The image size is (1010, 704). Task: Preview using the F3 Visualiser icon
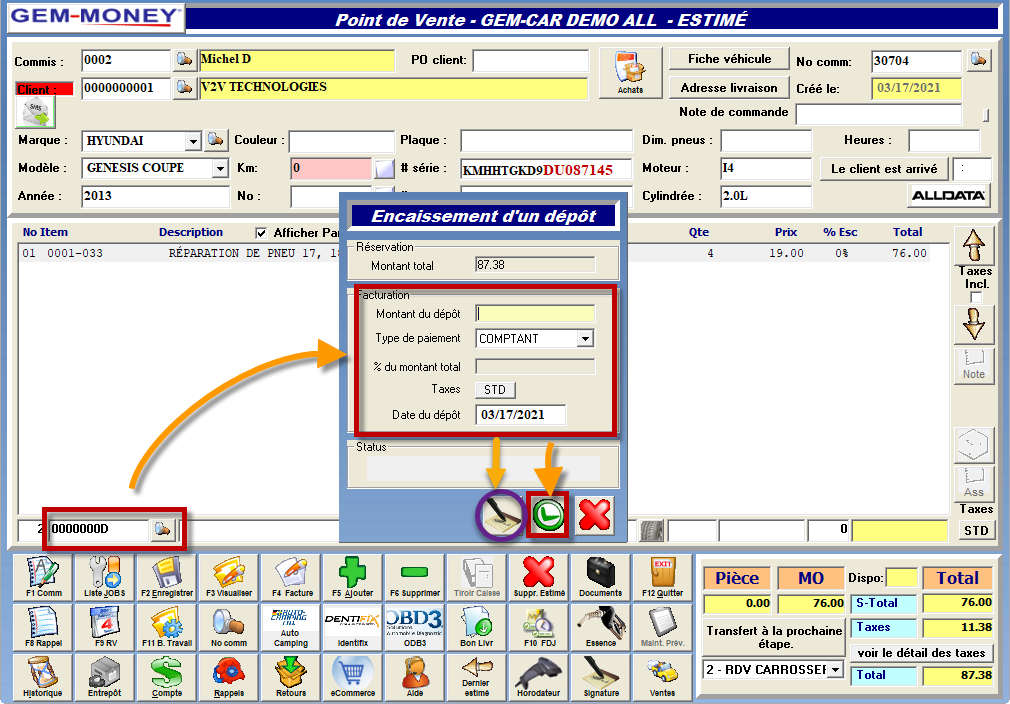[229, 577]
